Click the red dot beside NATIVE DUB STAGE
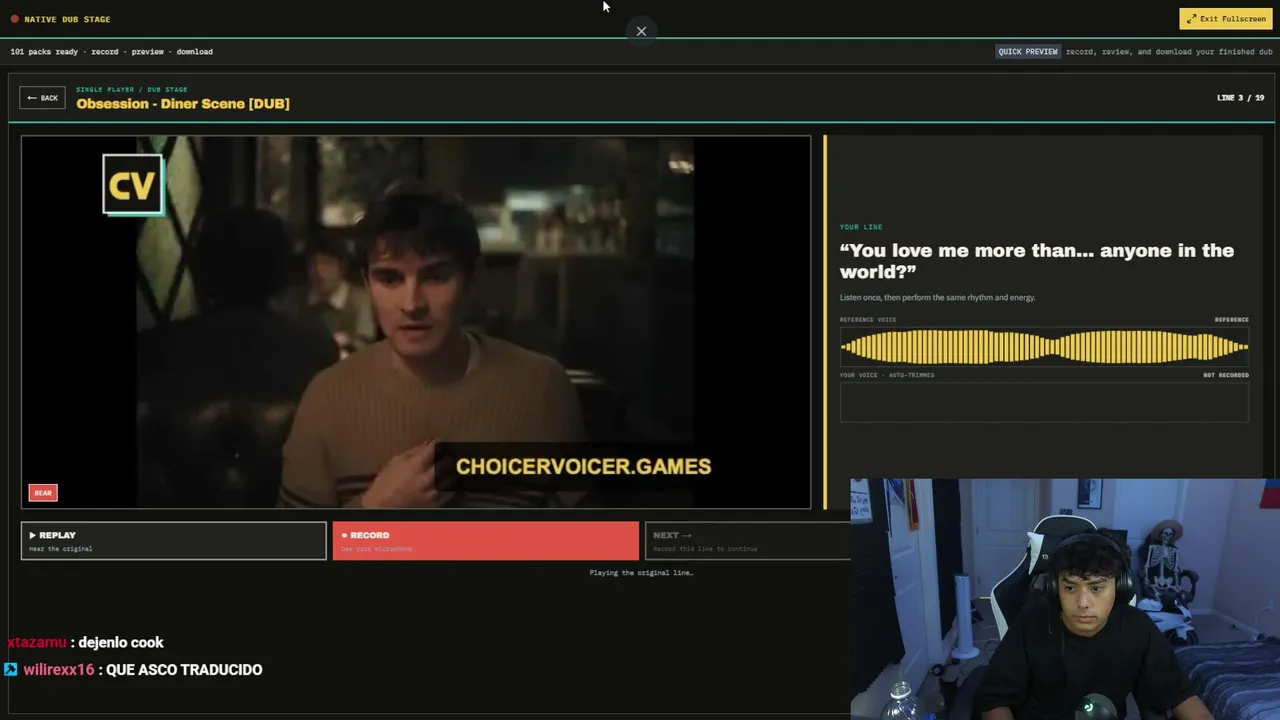The image size is (1280, 720). (15, 19)
